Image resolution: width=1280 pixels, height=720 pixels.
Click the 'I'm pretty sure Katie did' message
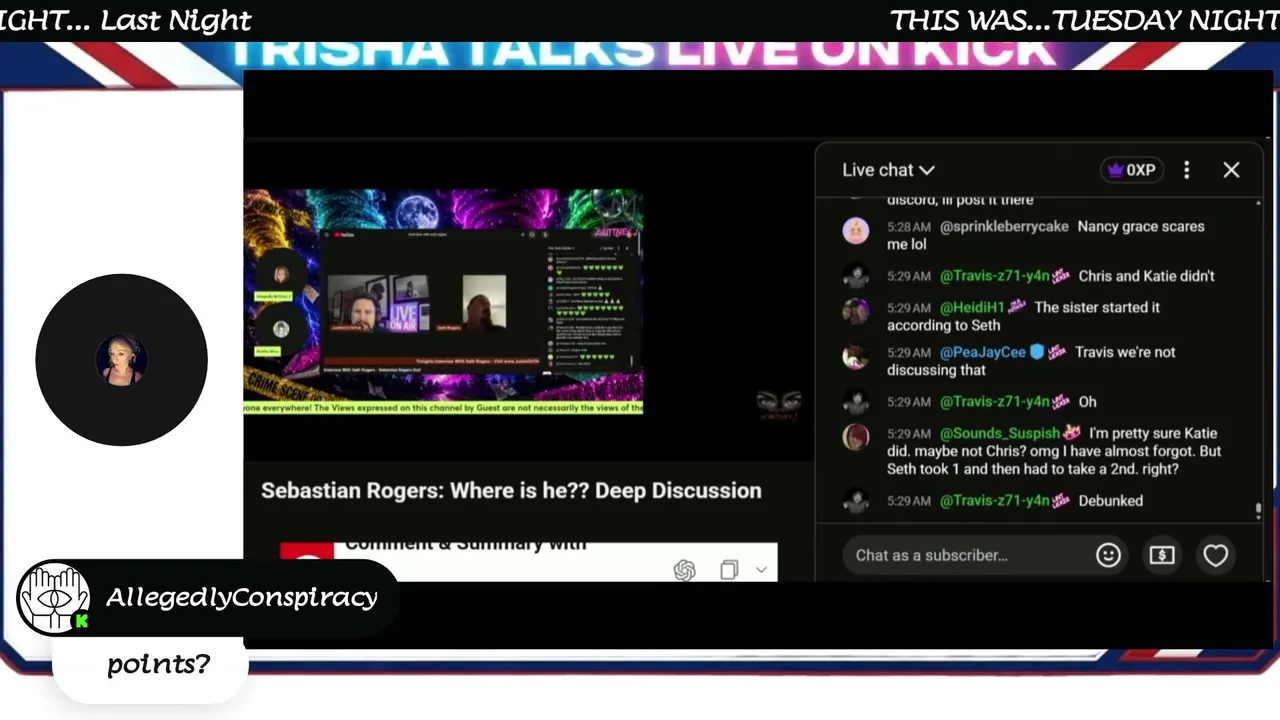click(x=1054, y=451)
